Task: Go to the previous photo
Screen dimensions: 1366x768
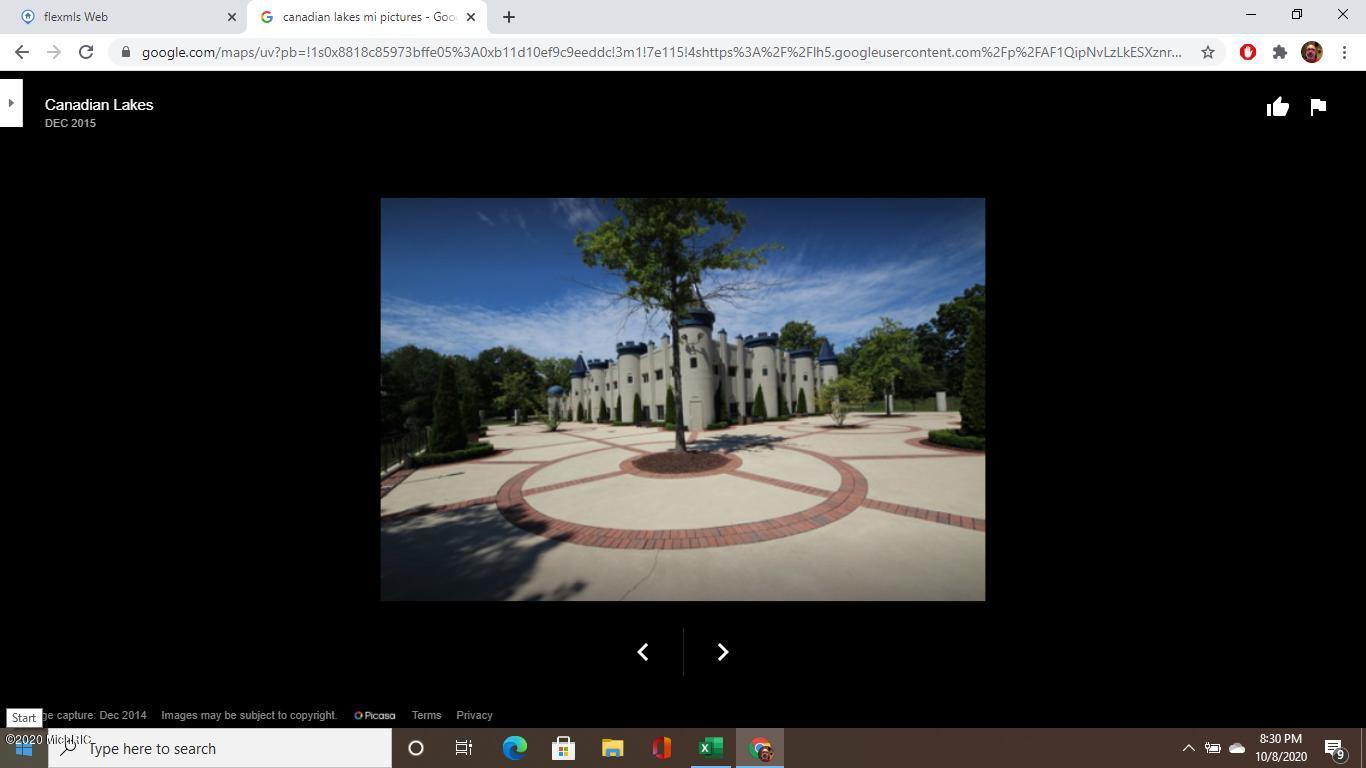Action: pos(643,652)
